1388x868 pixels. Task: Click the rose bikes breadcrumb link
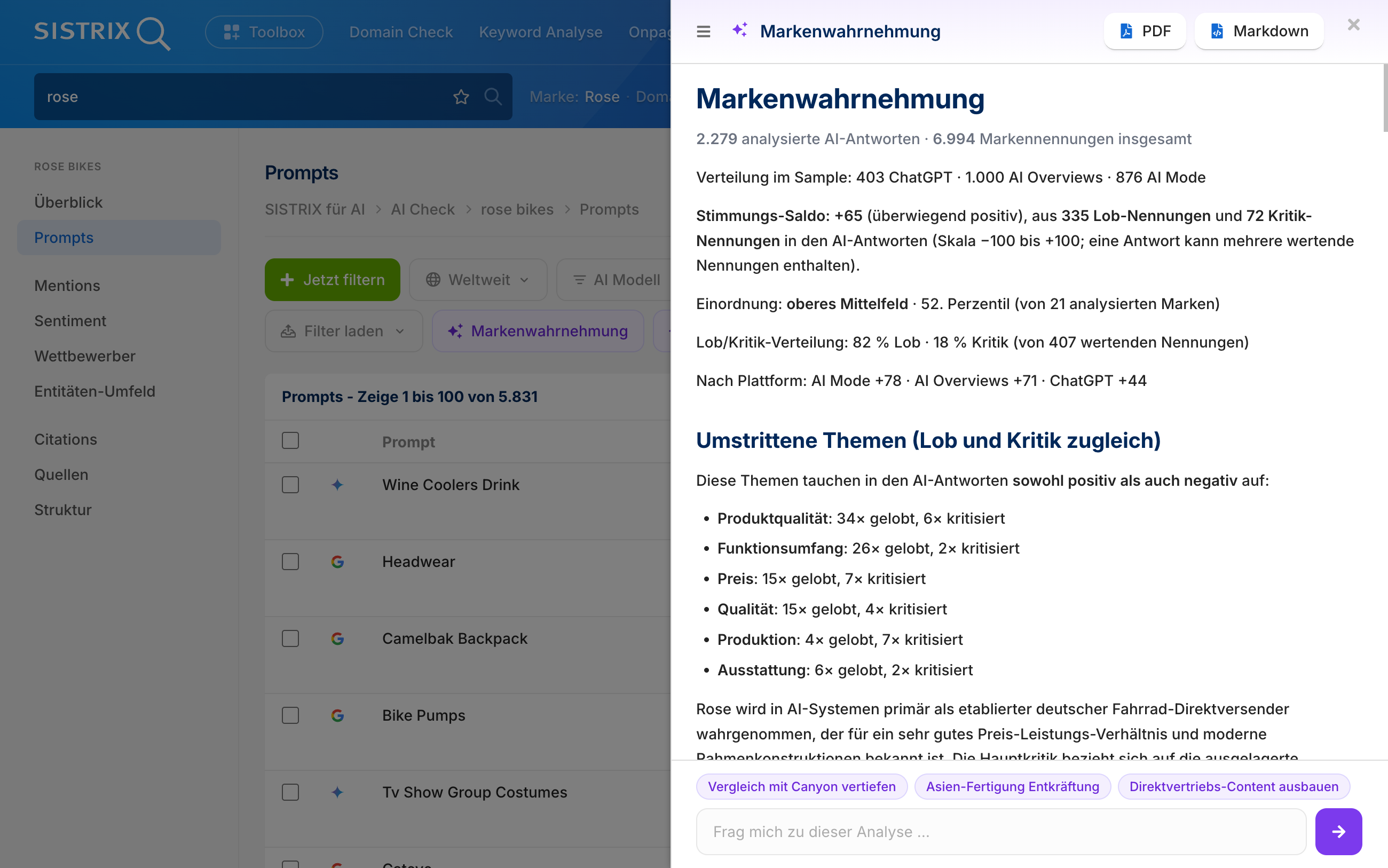tap(517, 210)
